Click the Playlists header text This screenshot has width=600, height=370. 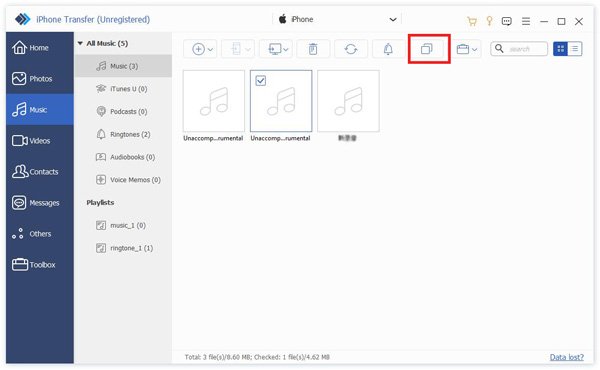(x=100, y=202)
